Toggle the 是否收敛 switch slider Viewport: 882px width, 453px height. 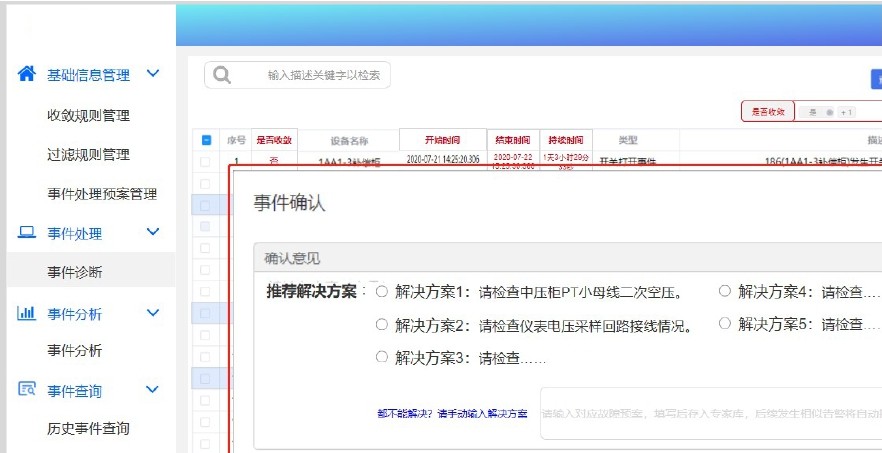pos(829,112)
